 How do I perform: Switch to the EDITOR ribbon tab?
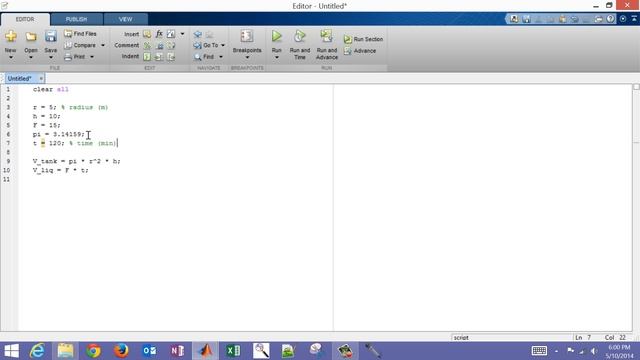tap(25, 19)
